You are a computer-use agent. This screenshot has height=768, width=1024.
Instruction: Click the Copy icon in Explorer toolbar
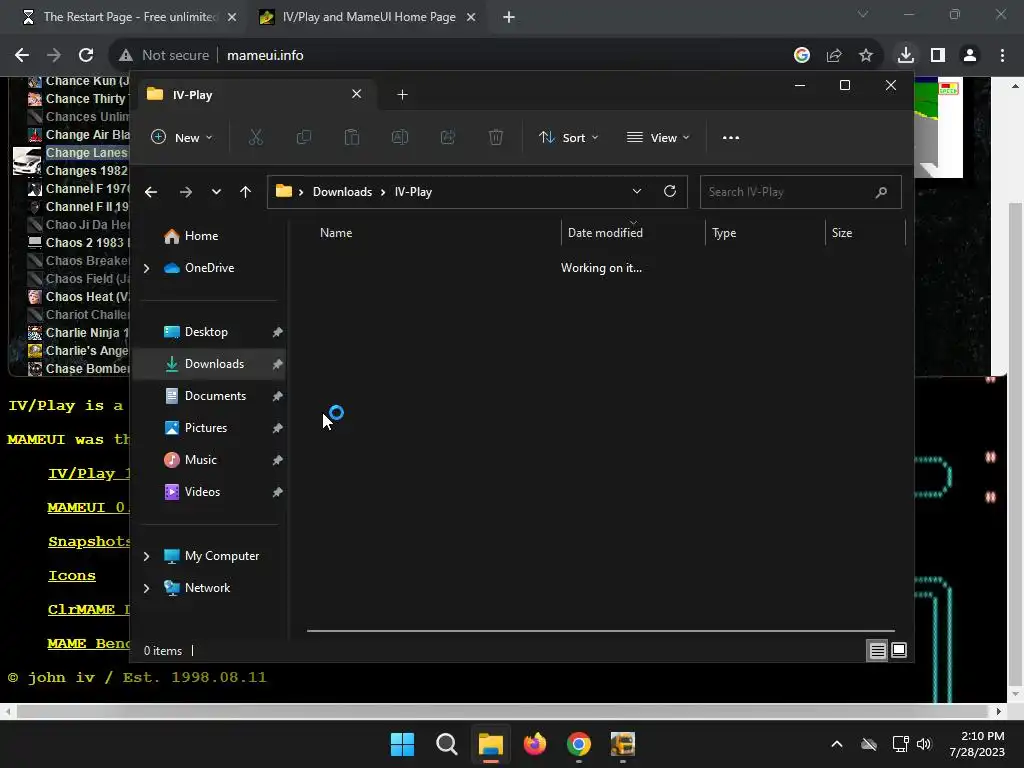coord(304,137)
